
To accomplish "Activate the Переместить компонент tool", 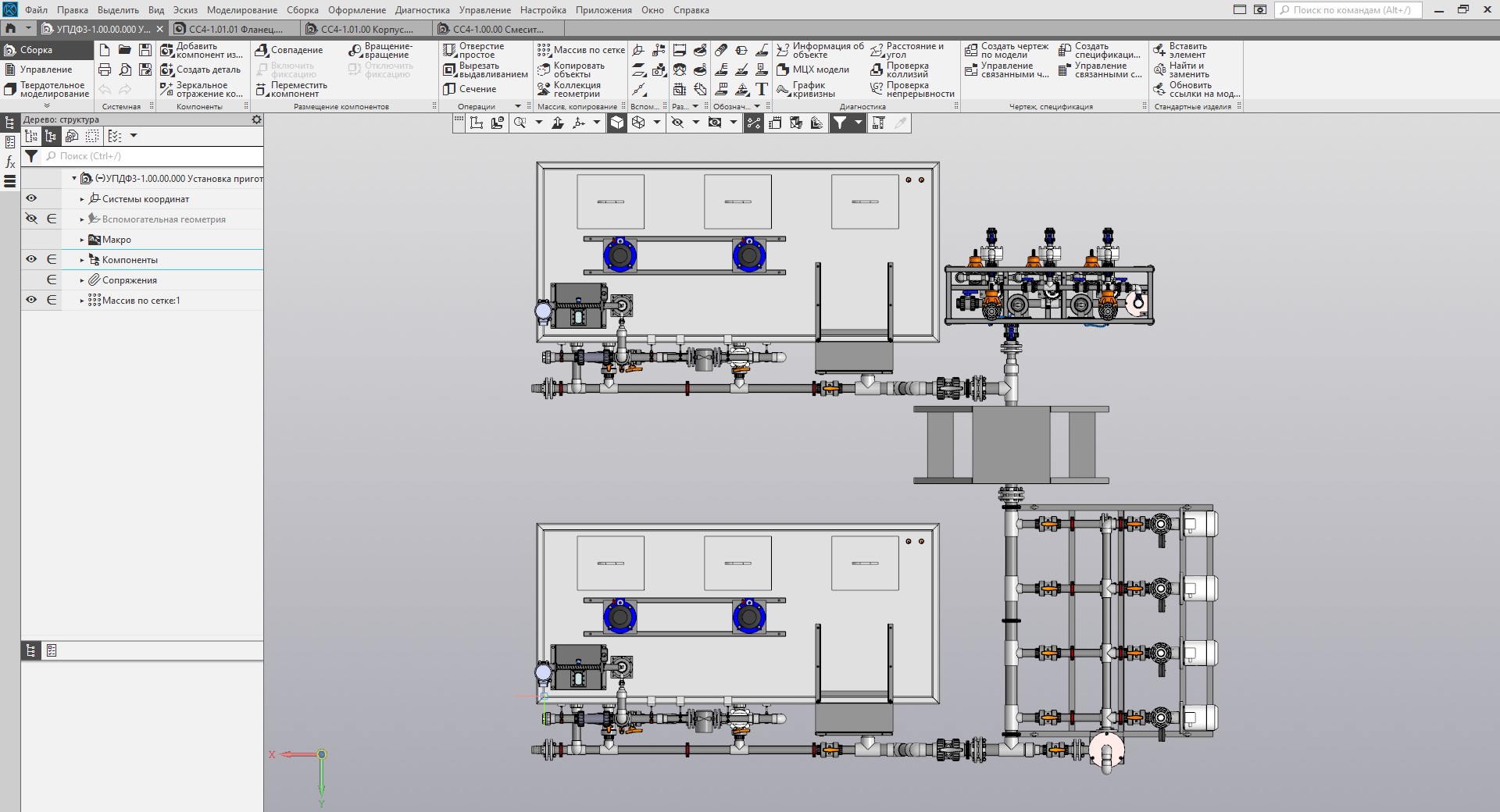I will coord(262,90).
